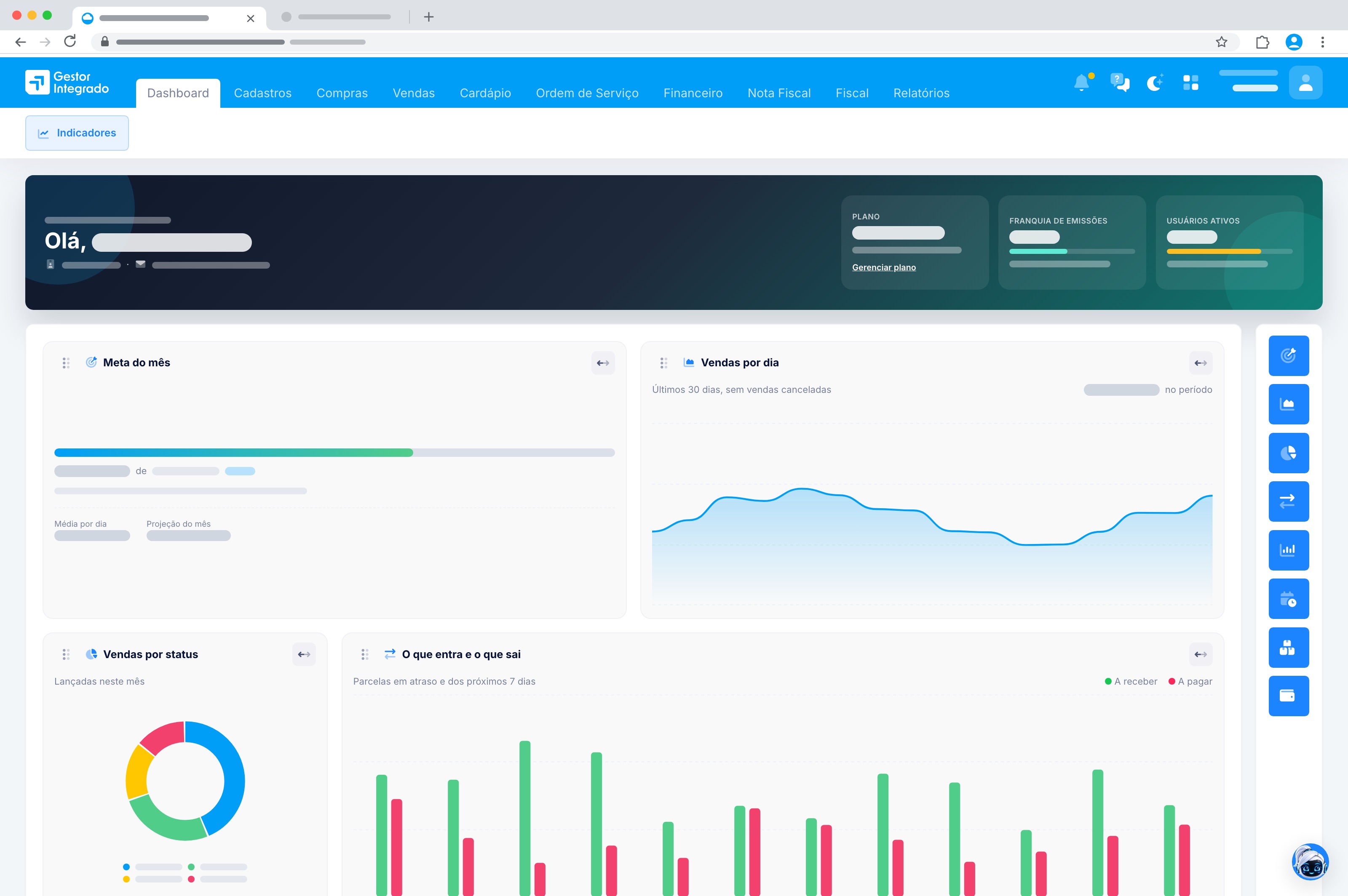Grab drag handle of Meta do mês
This screenshot has width=1348, height=896.
click(66, 363)
